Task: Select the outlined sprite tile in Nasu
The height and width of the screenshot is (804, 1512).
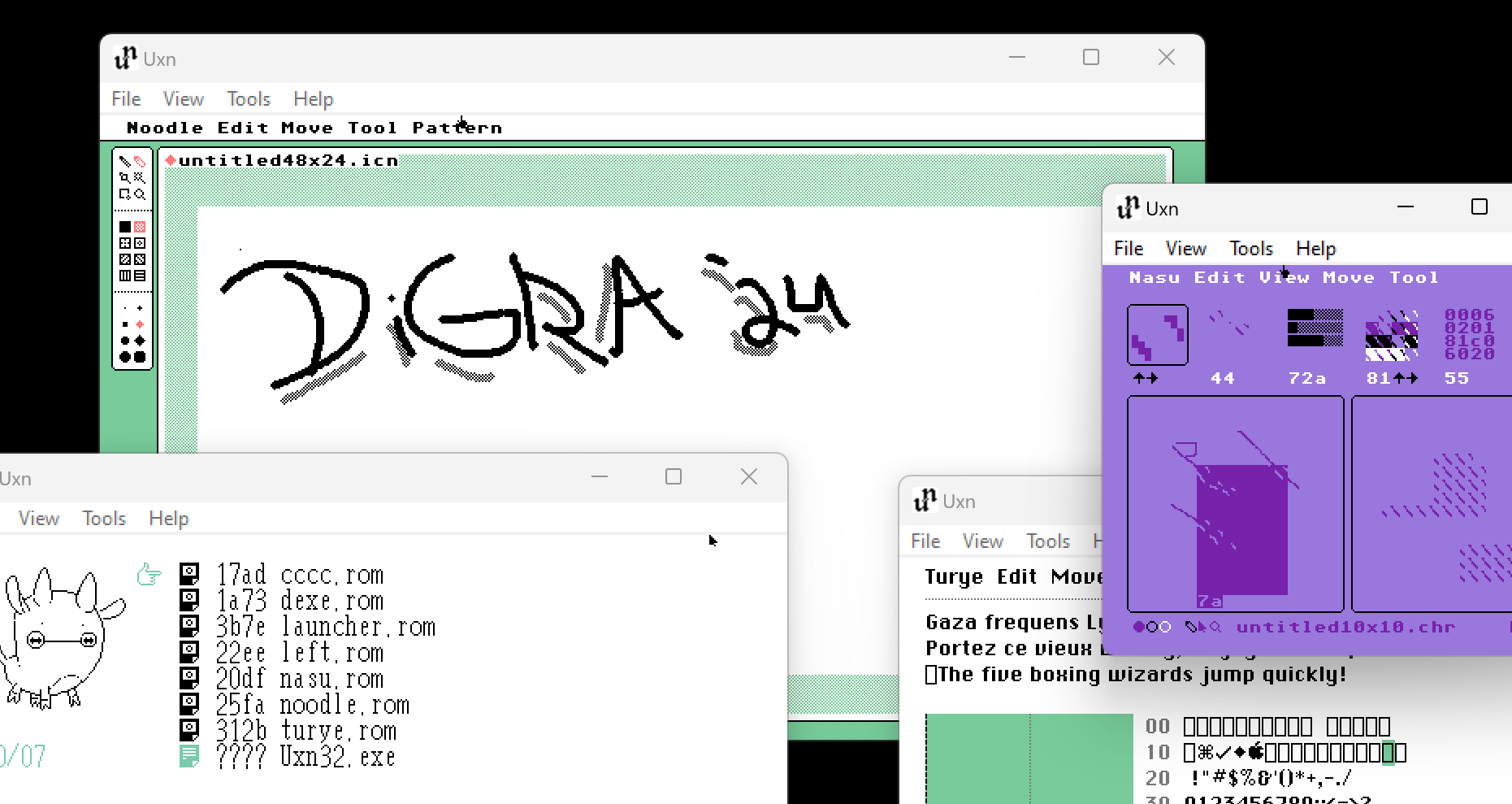Action: click(1158, 335)
